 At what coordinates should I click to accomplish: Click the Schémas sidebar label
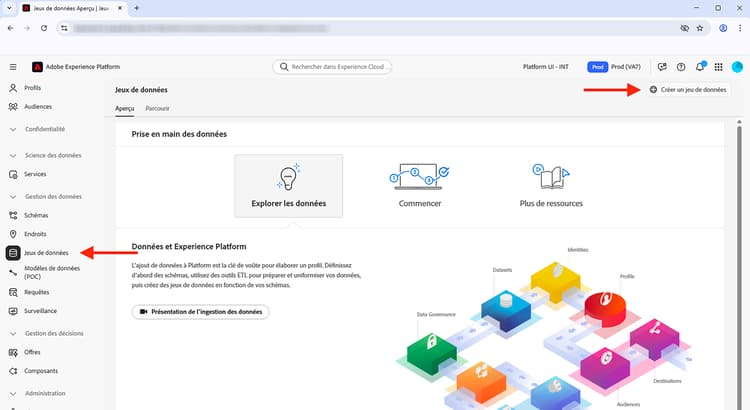coord(36,215)
